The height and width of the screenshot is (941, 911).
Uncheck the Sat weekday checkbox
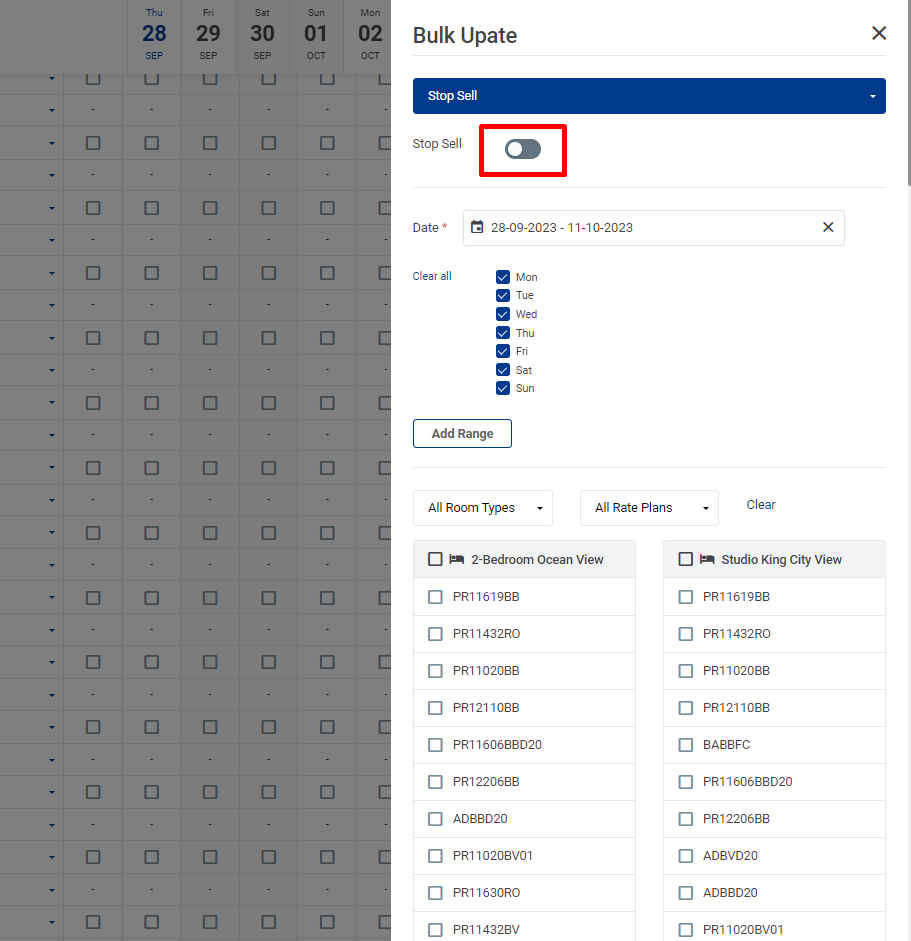503,370
